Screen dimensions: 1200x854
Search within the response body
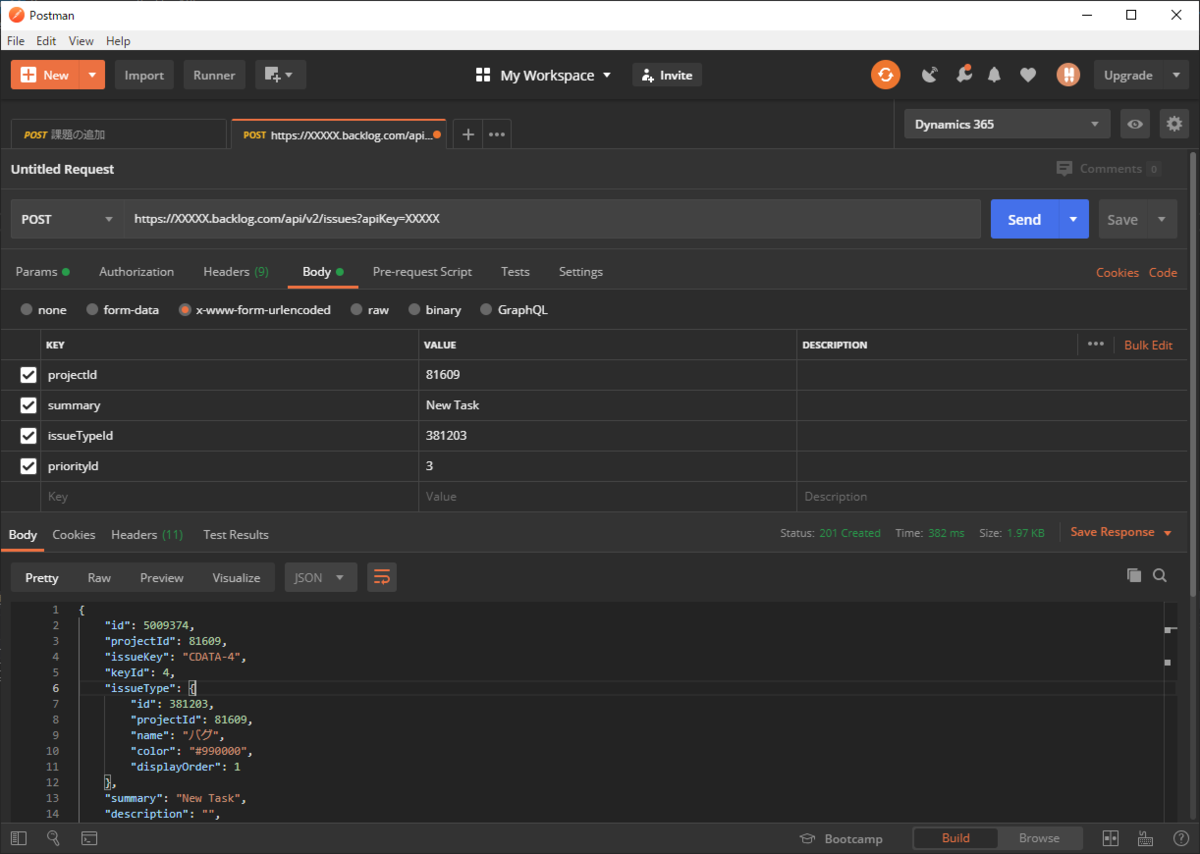point(1160,575)
